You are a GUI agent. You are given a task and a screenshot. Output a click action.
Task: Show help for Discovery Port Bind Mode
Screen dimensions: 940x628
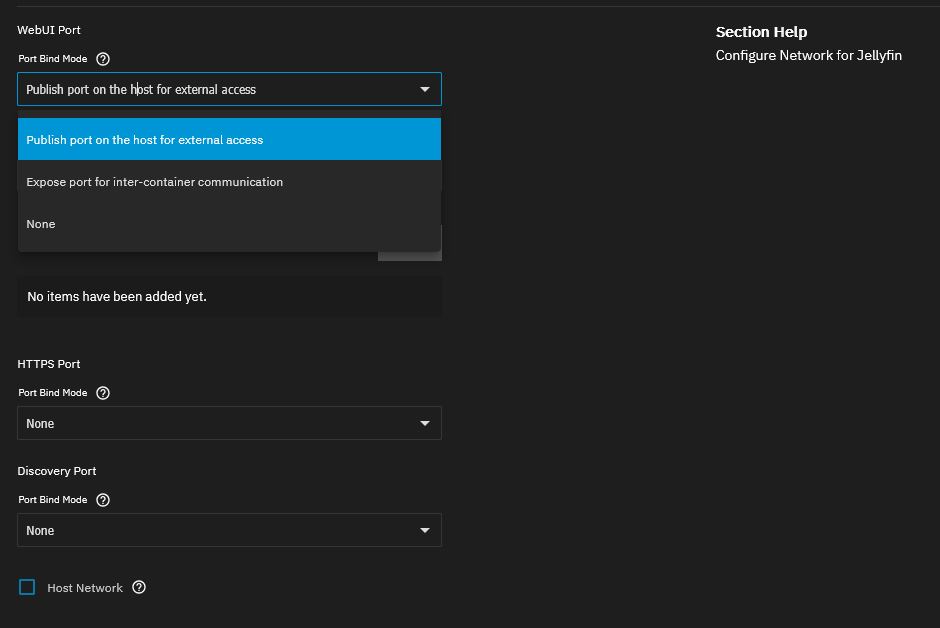tap(103, 500)
